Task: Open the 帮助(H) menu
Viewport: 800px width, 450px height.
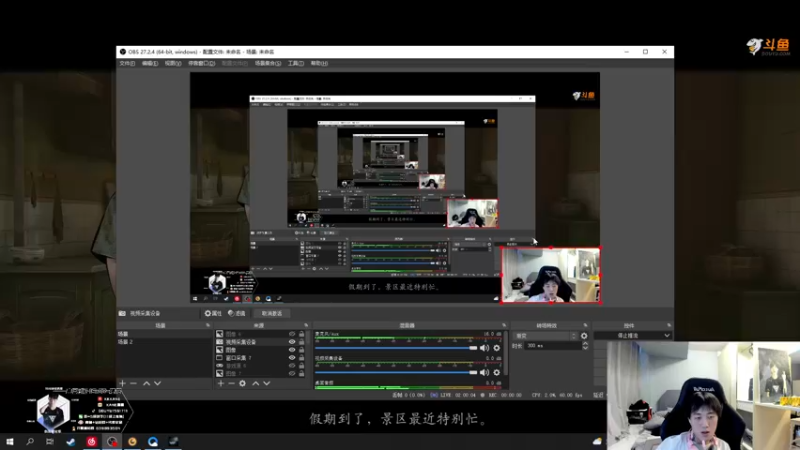Action: [x=319, y=63]
